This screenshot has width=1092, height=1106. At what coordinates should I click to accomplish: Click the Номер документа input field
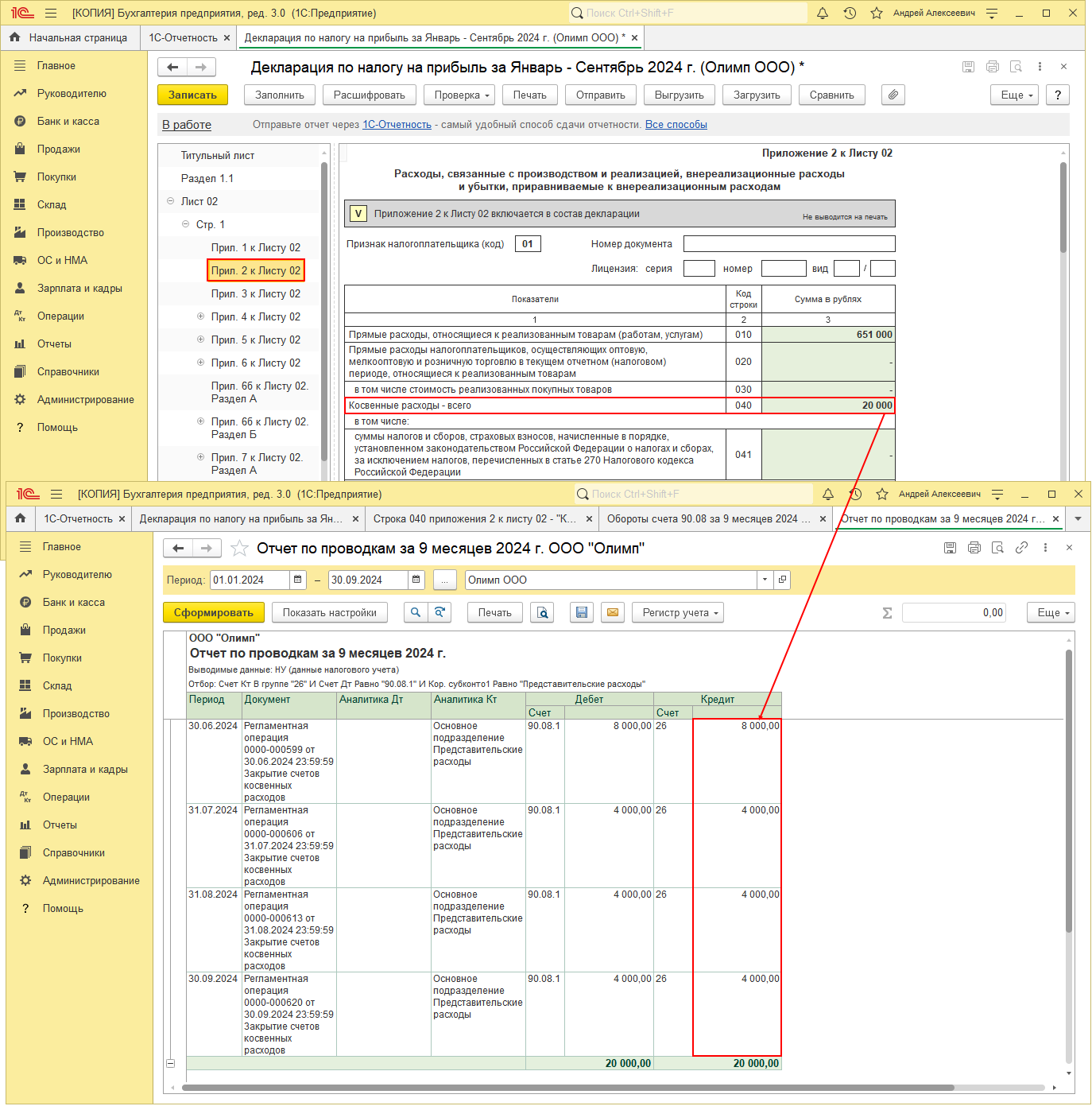(x=789, y=243)
